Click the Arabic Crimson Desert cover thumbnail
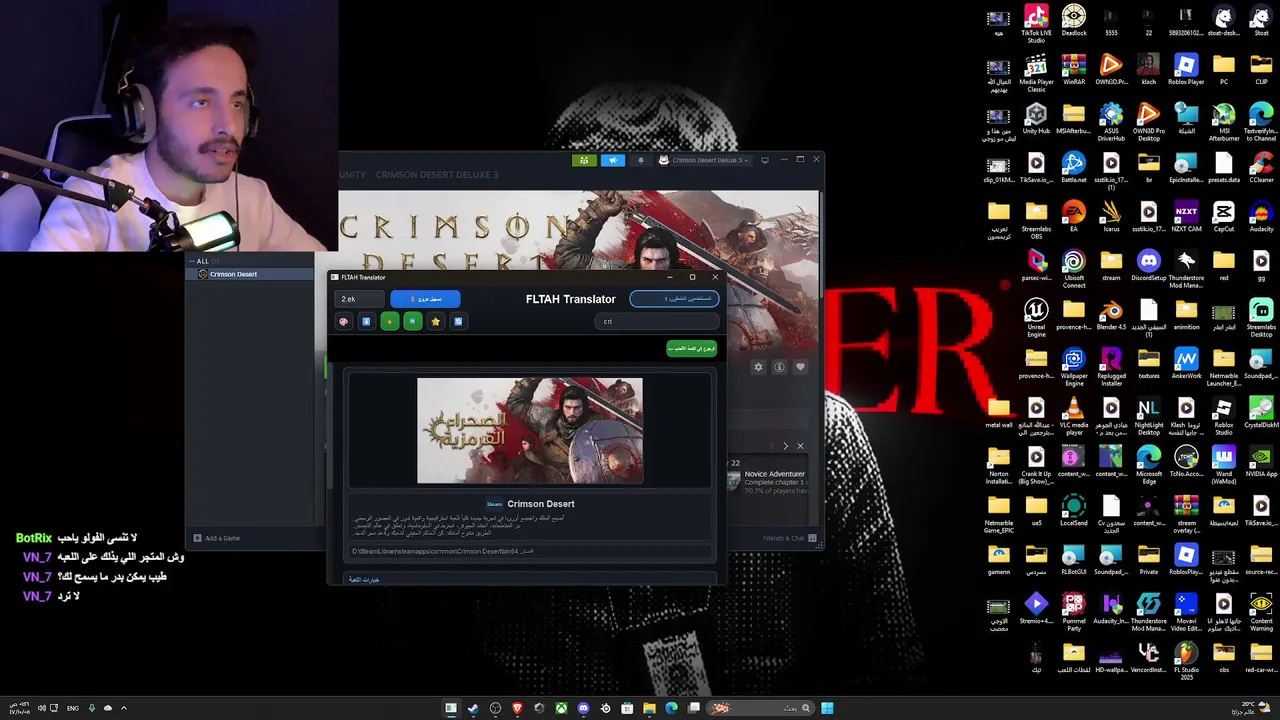Screen dimensions: 1280x720 click(529, 430)
